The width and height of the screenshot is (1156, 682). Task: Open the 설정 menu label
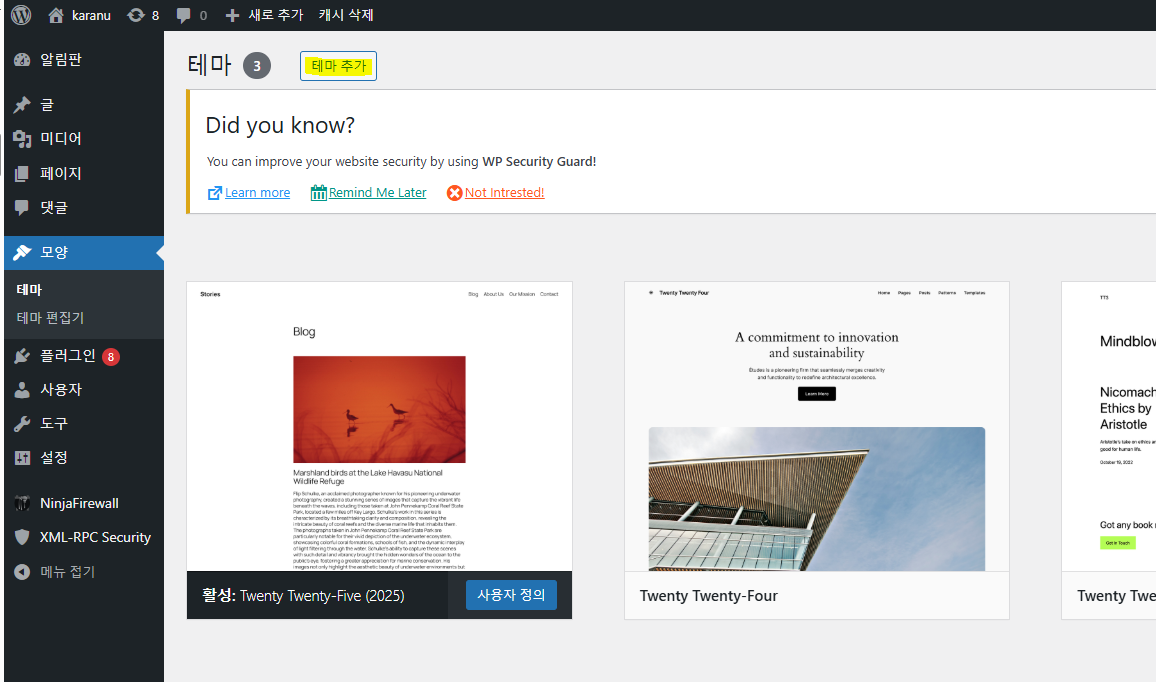coord(54,457)
